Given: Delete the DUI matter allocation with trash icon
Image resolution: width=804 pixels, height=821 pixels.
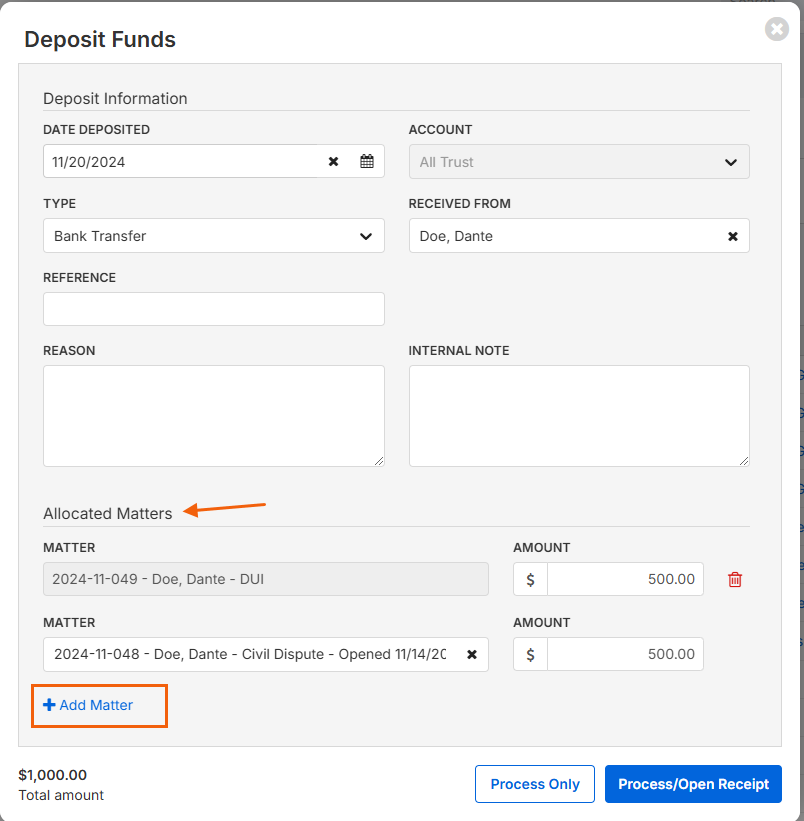Looking at the screenshot, I should tap(735, 579).
